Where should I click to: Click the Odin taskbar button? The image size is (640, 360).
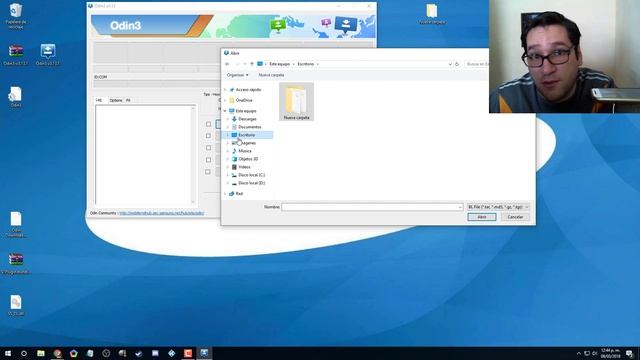204,353
